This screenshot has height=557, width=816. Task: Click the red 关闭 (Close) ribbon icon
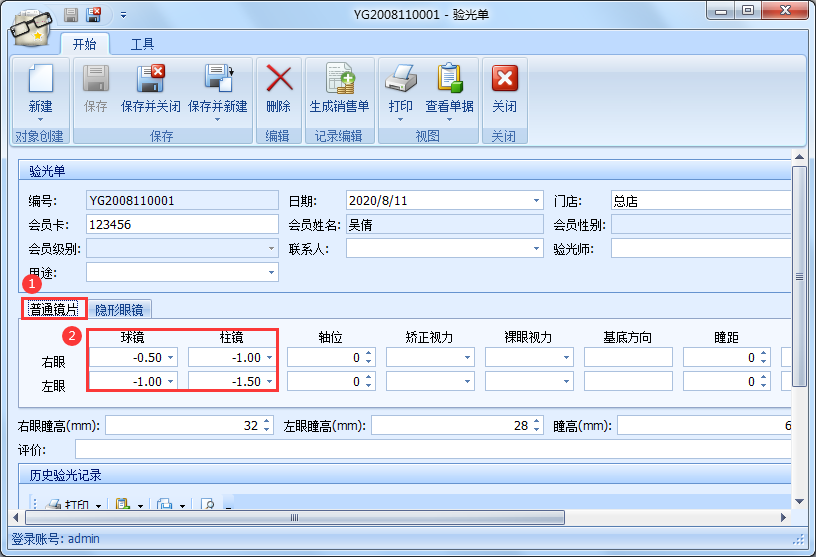504,80
